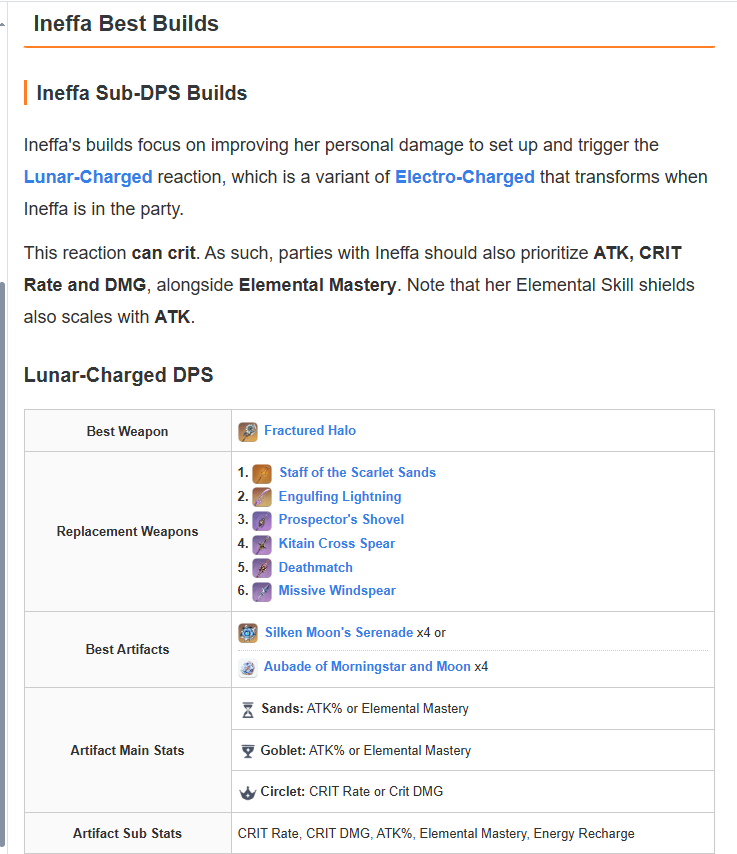Click the Aubade of Morningstar and Moon icon
The width and height of the screenshot is (737, 854).
pyautogui.click(x=248, y=667)
